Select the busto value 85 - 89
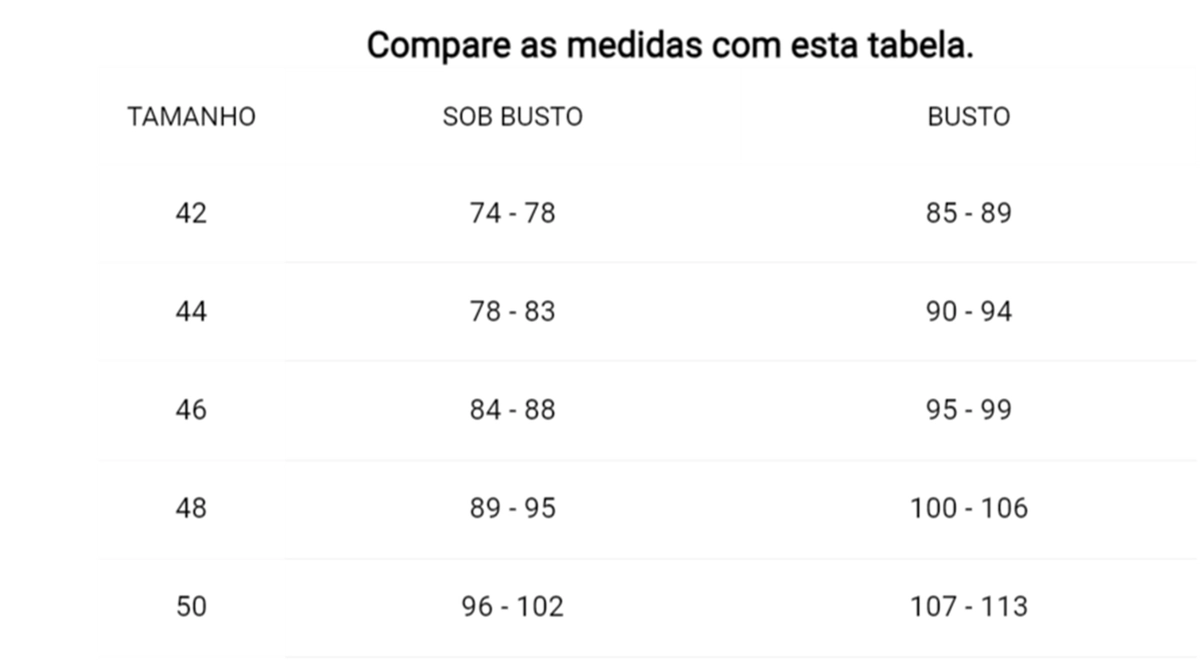This screenshot has height=667, width=1200. (x=968, y=213)
